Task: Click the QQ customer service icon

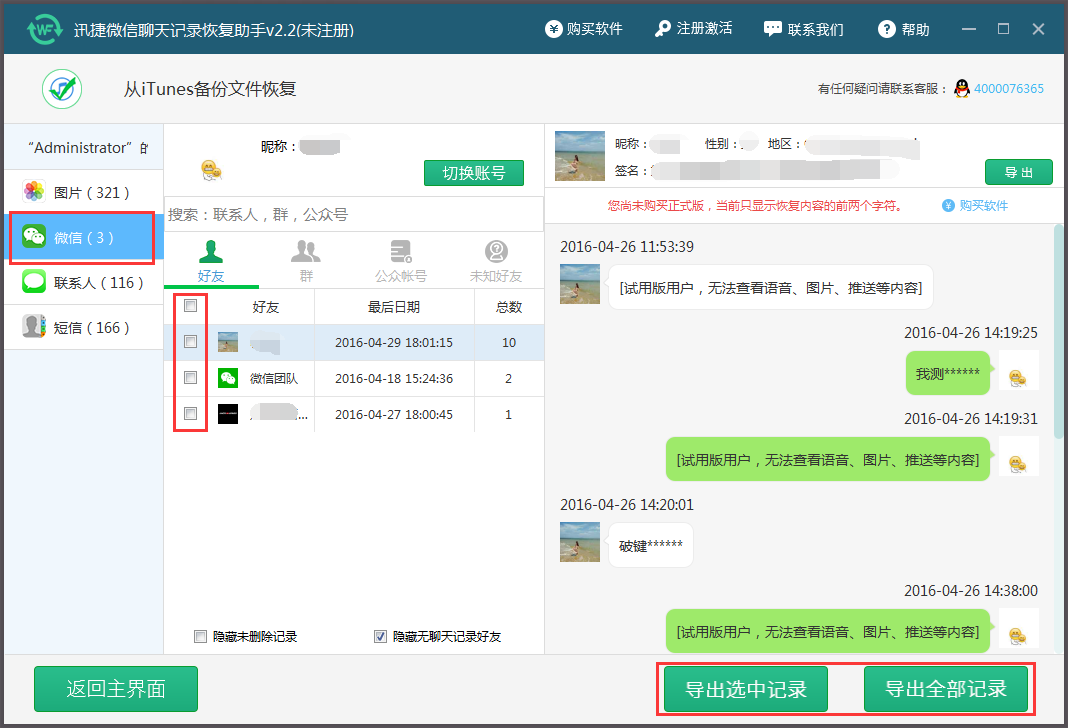Action: pos(960,88)
